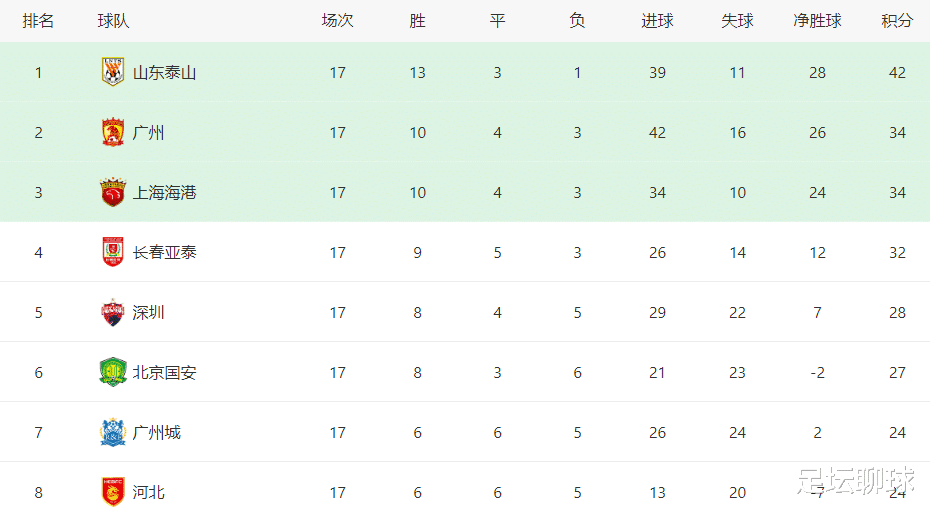The height and width of the screenshot is (515, 930).
Task: Click the 排名 column header
Action: 39,21
